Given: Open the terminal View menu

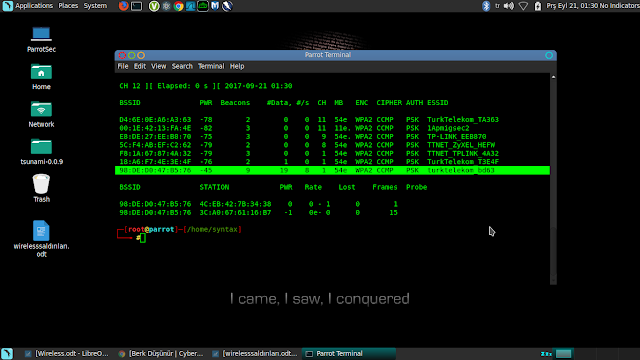Looking at the screenshot, I should 158,66.
